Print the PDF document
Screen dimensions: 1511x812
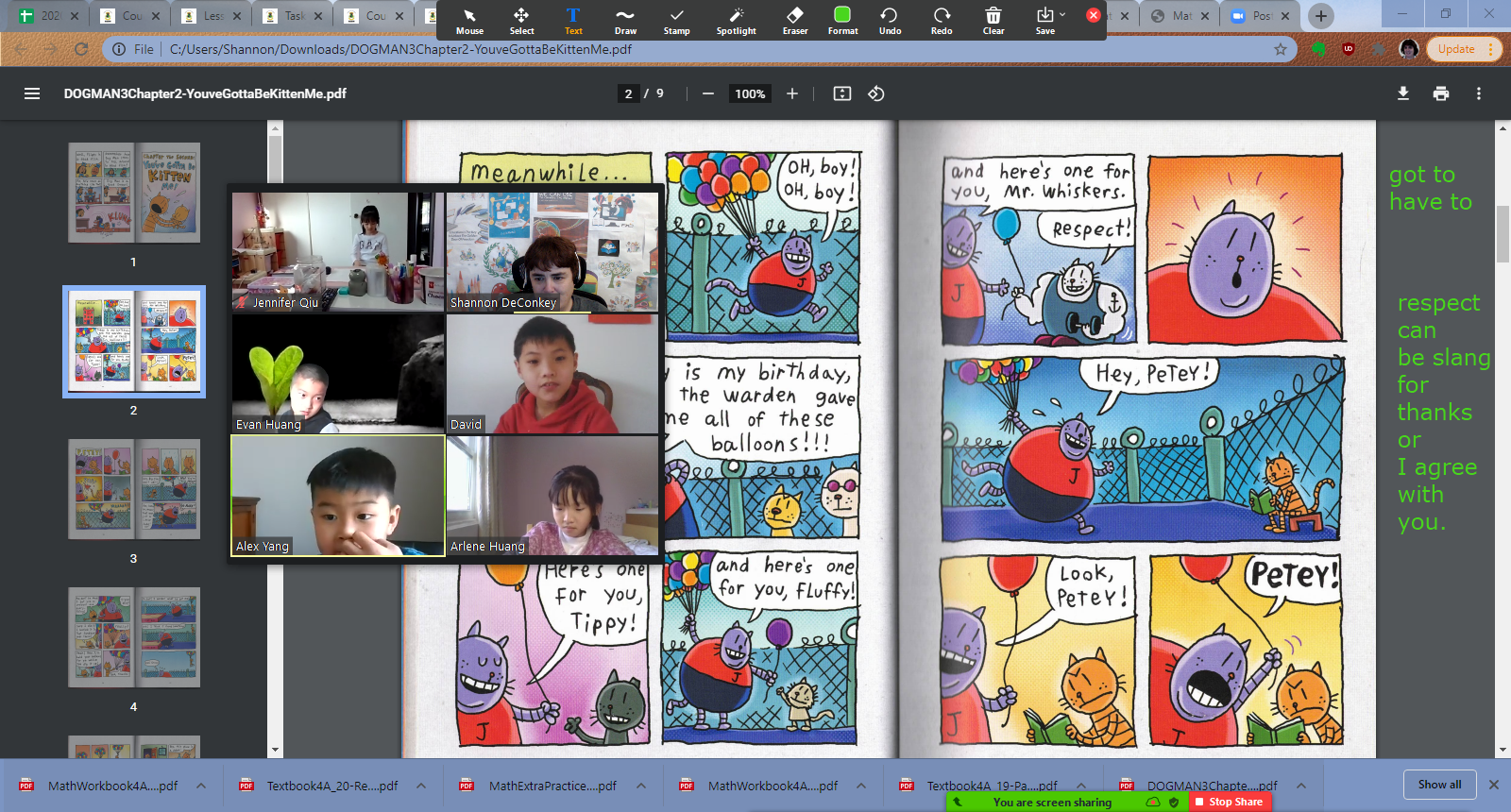pos(1441,93)
